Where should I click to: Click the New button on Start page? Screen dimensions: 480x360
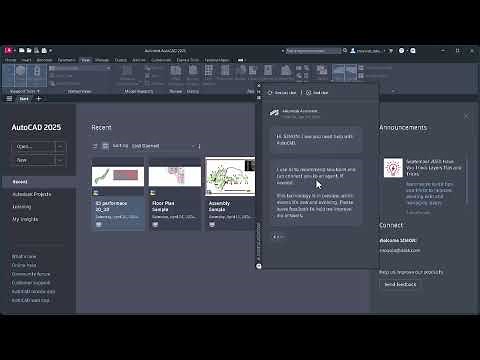(x=33, y=160)
